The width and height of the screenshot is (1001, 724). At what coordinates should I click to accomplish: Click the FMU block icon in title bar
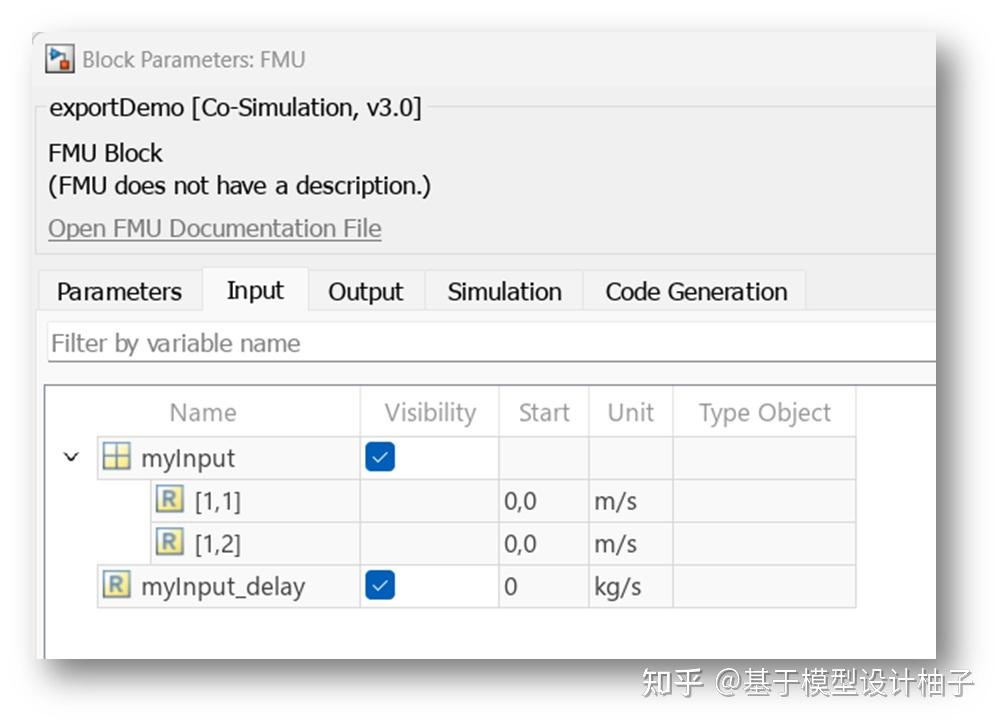click(60, 58)
